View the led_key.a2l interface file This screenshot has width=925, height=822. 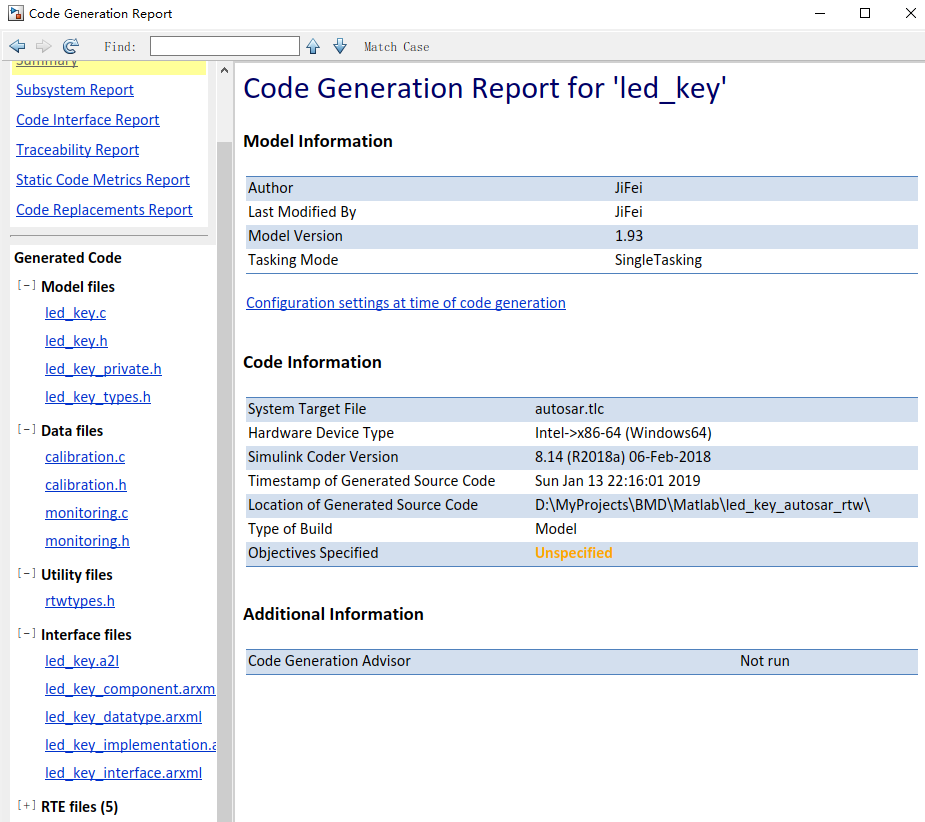point(82,661)
